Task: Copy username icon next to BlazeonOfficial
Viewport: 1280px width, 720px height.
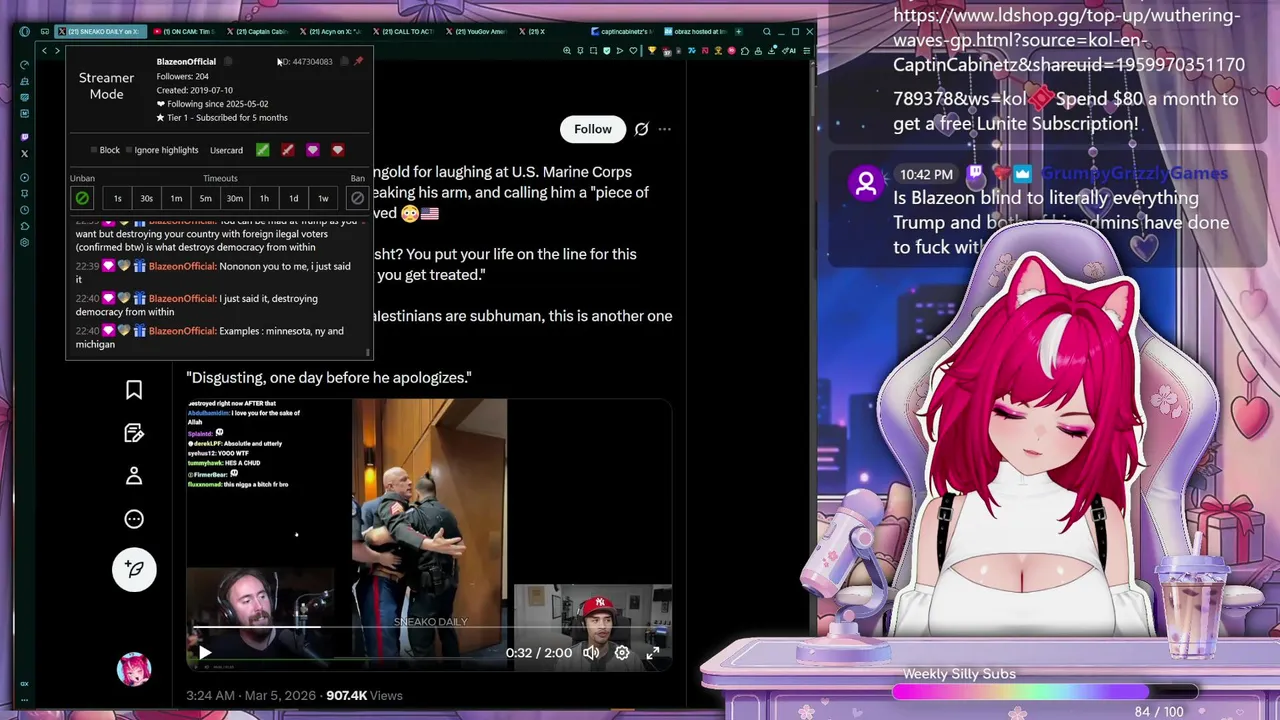Action: click(228, 61)
